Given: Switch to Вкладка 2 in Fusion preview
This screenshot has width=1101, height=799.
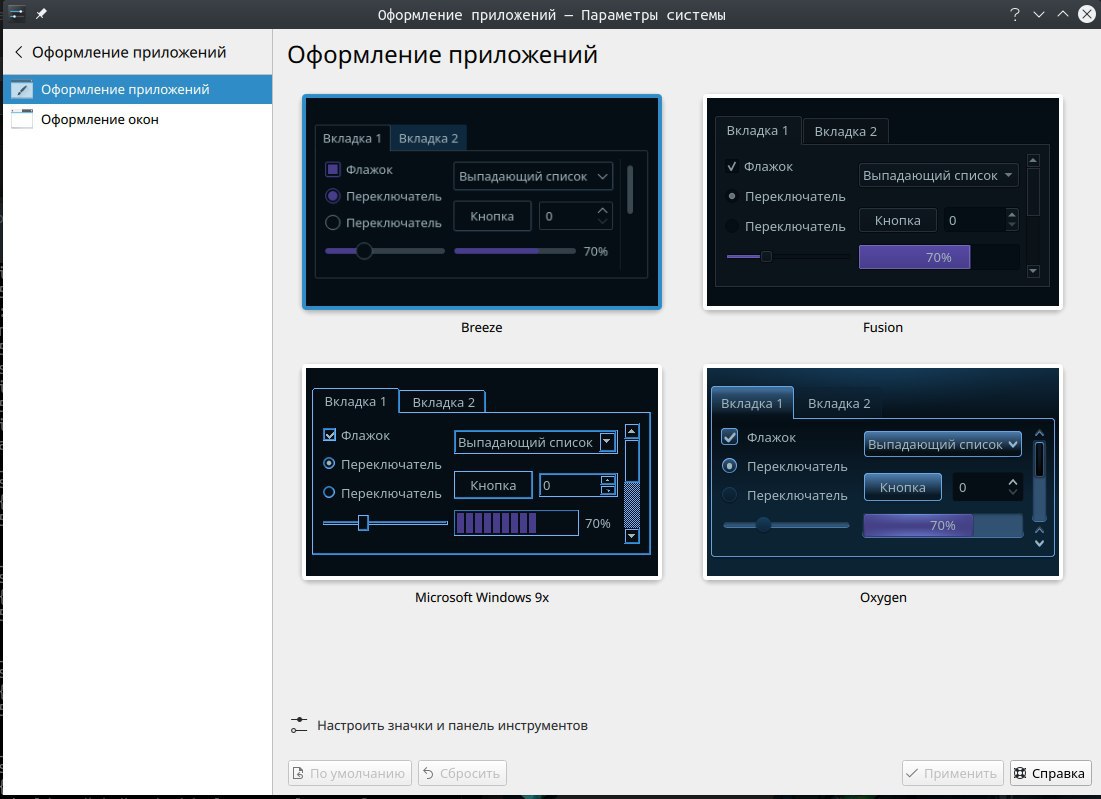Looking at the screenshot, I should coord(845,131).
